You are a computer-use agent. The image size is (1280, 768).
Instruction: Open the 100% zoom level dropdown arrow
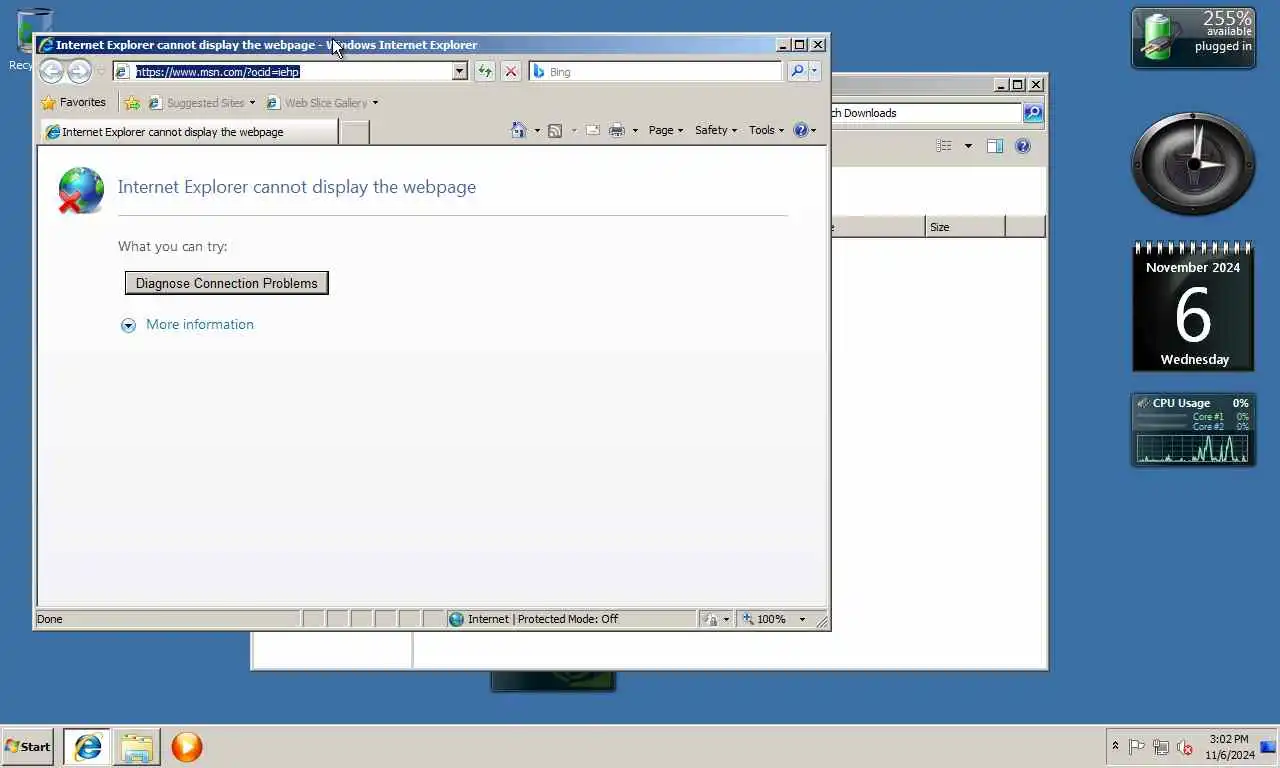(x=802, y=619)
